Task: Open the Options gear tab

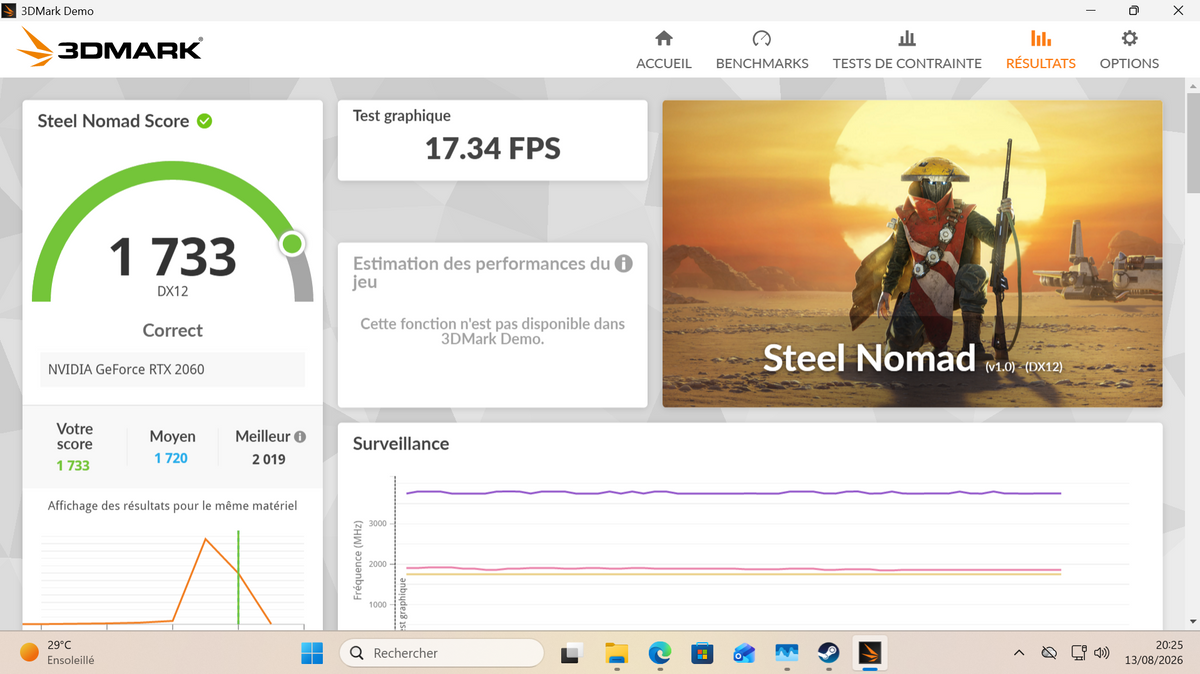Action: [1129, 50]
